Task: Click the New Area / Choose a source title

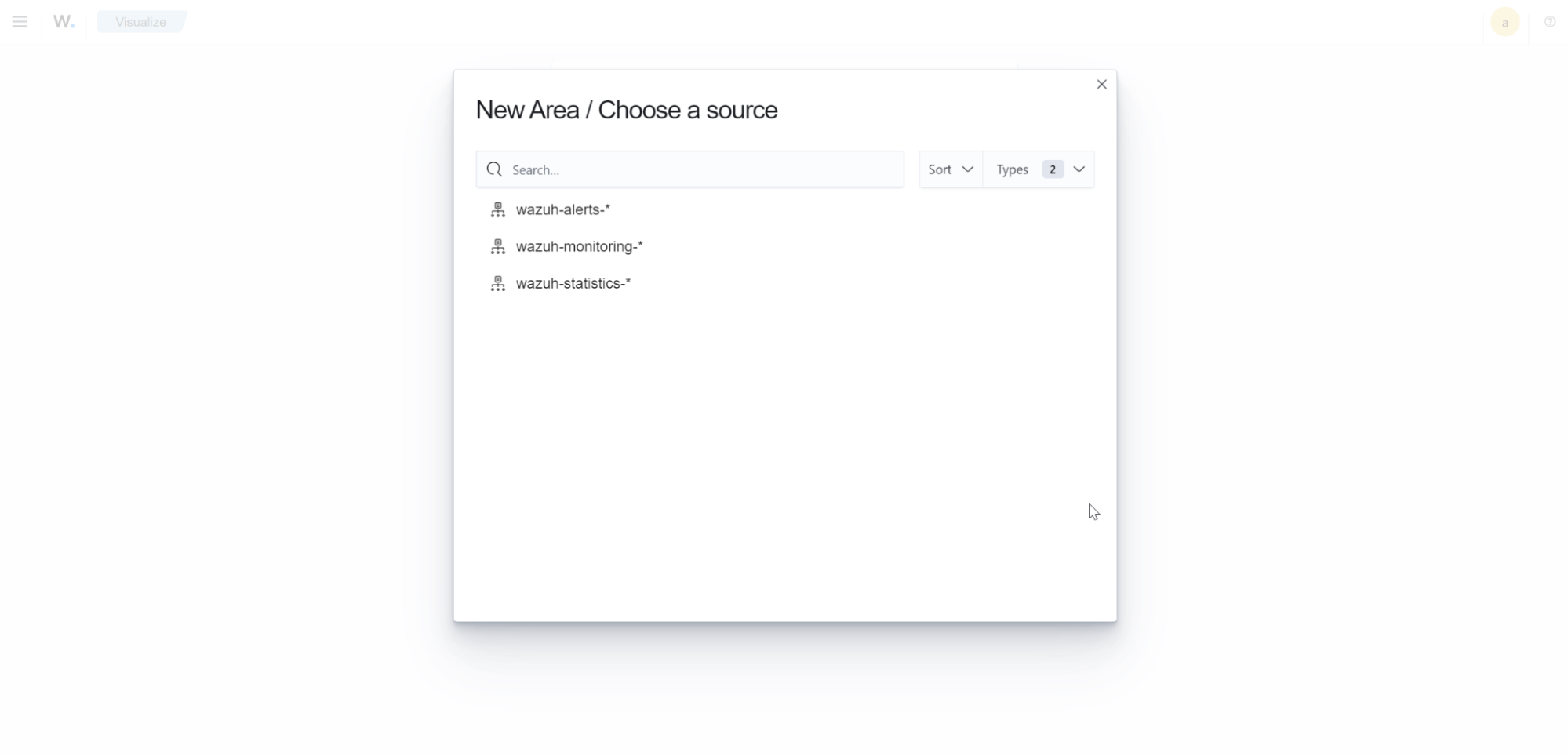Action: coord(627,110)
